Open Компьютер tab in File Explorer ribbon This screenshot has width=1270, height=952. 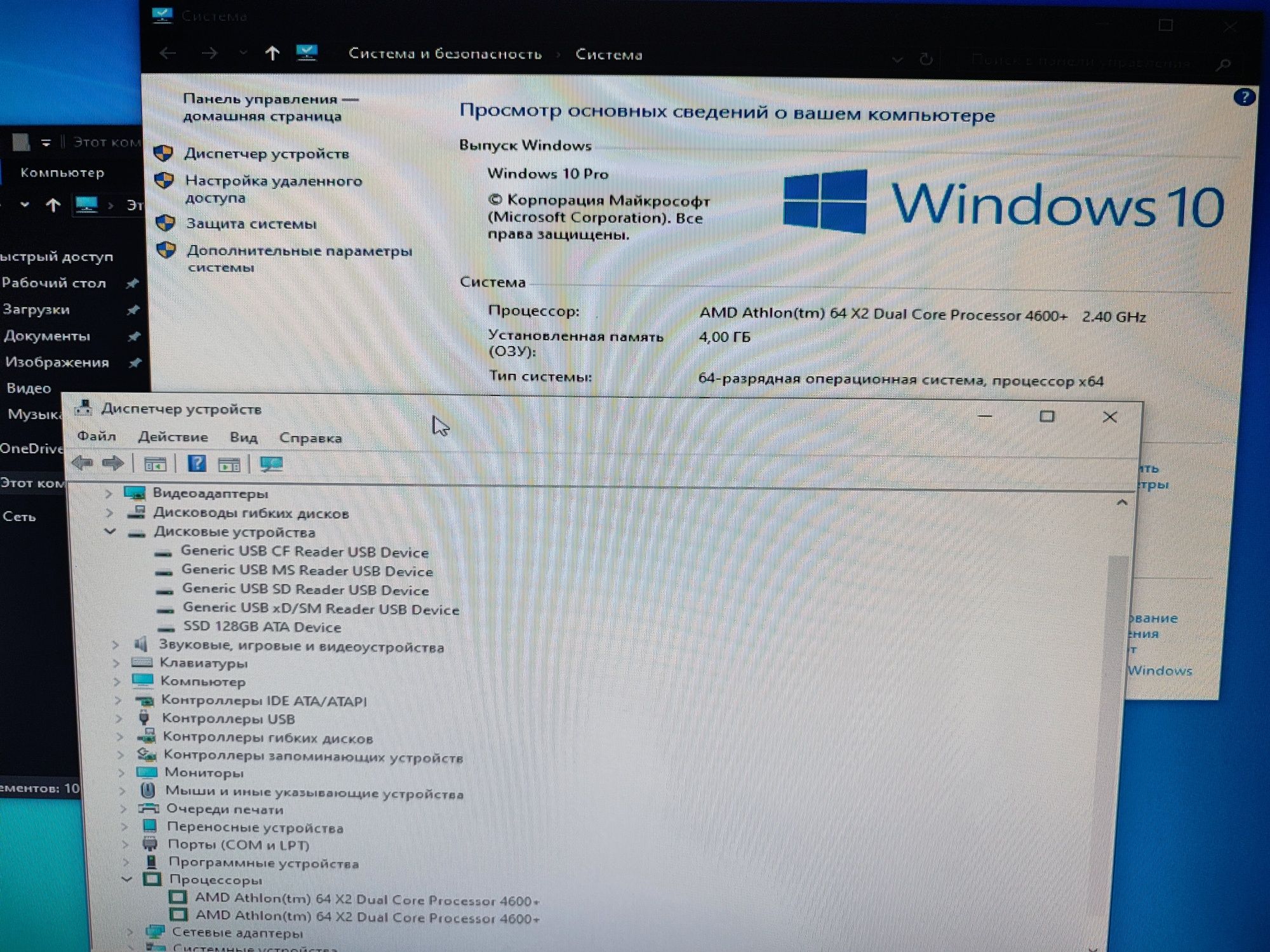[x=62, y=172]
